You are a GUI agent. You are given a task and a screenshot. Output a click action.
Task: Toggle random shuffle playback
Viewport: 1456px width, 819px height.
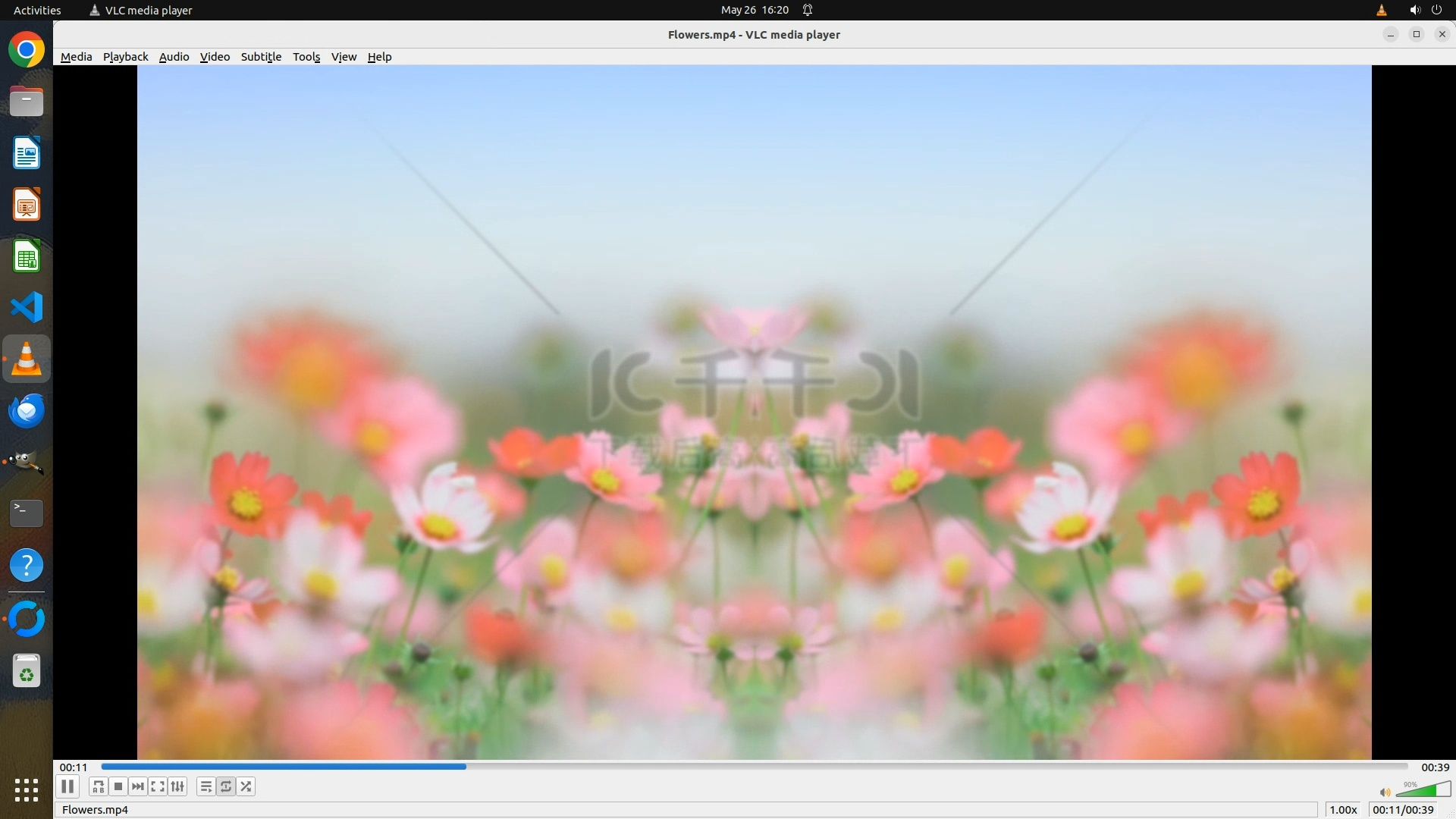(246, 786)
